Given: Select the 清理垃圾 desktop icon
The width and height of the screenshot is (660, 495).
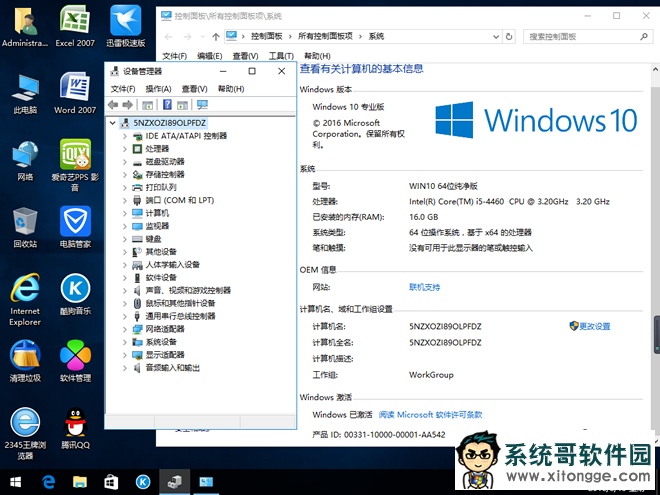Looking at the screenshot, I should pyautogui.click(x=25, y=361).
